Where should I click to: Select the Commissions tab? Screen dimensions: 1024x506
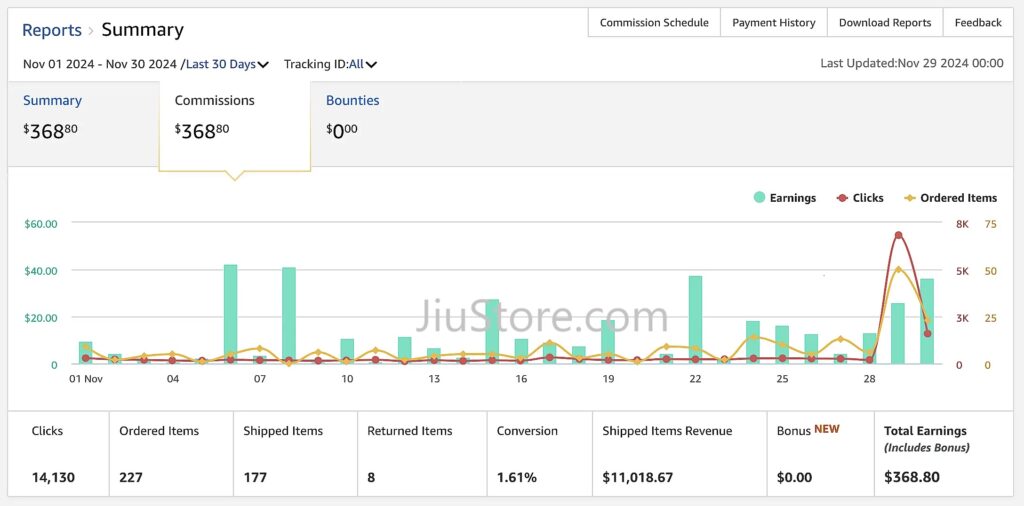point(215,100)
